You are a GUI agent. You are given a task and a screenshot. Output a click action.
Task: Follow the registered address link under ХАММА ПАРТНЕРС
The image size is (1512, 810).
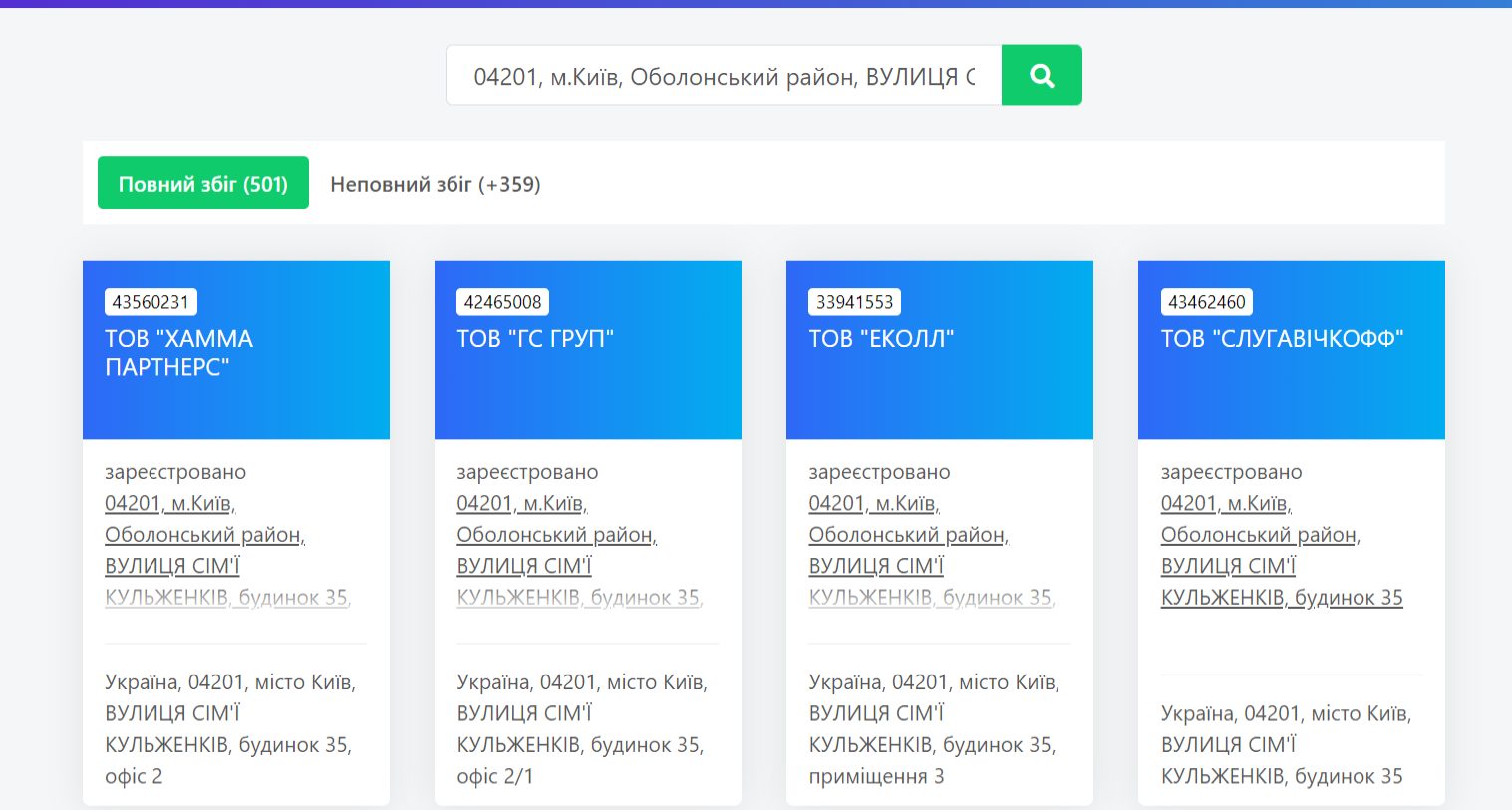pos(204,535)
